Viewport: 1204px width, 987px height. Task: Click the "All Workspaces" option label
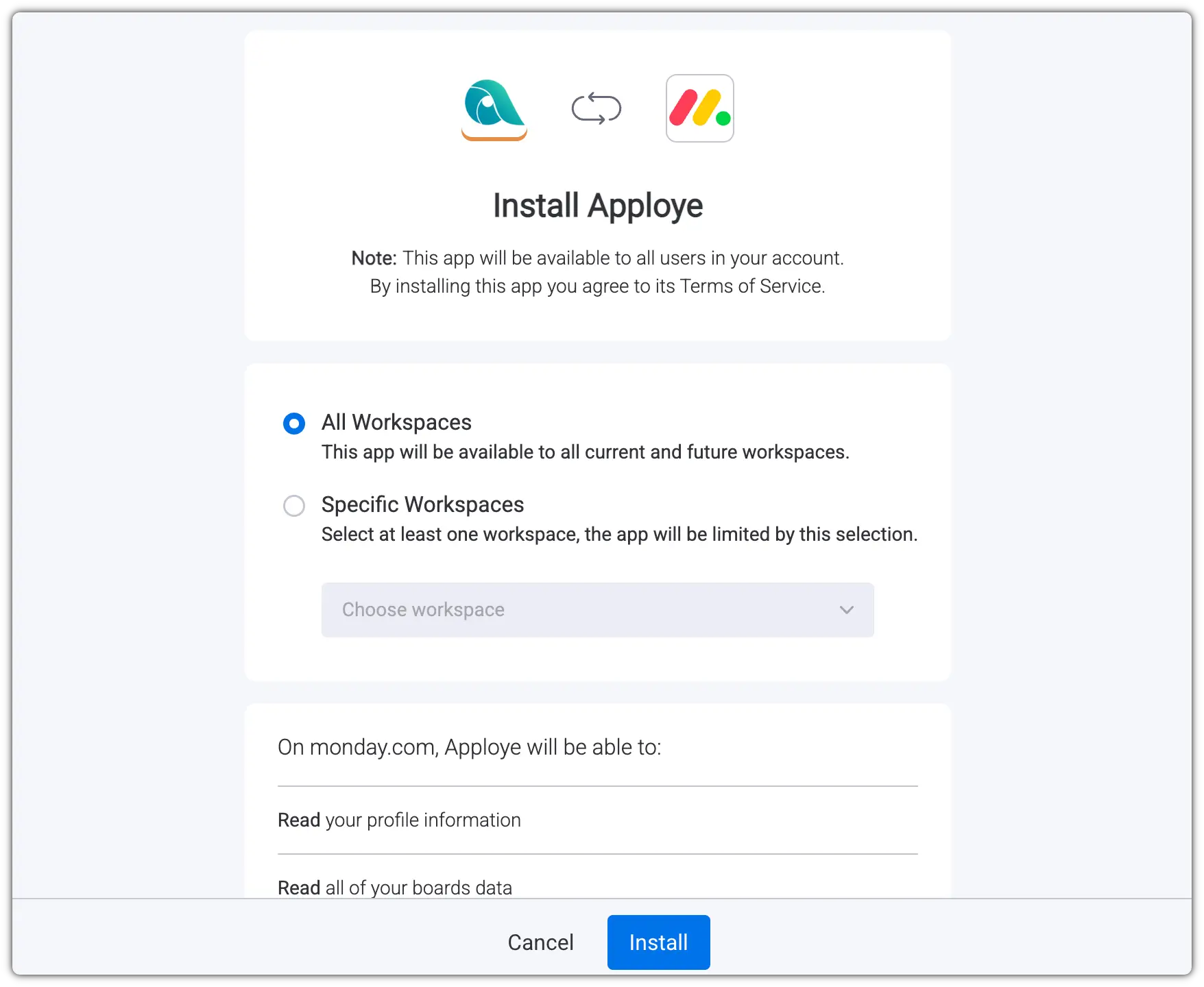[x=396, y=422]
